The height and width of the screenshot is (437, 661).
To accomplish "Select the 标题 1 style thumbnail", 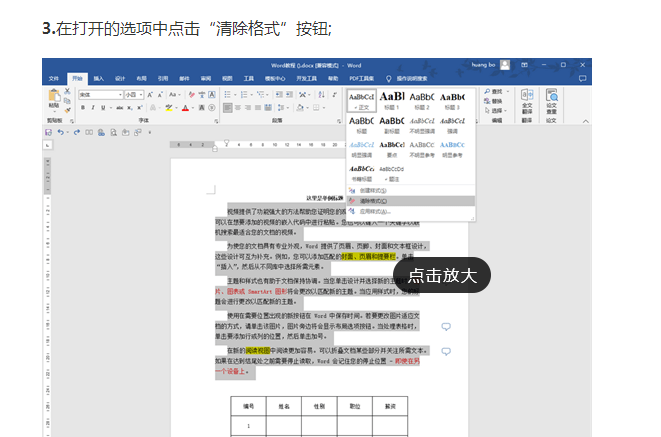I will click(x=392, y=101).
